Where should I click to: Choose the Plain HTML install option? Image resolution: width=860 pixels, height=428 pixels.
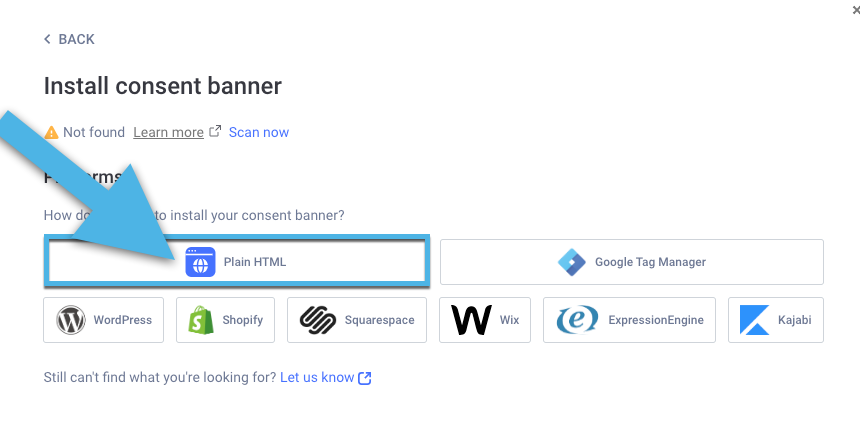[237, 262]
